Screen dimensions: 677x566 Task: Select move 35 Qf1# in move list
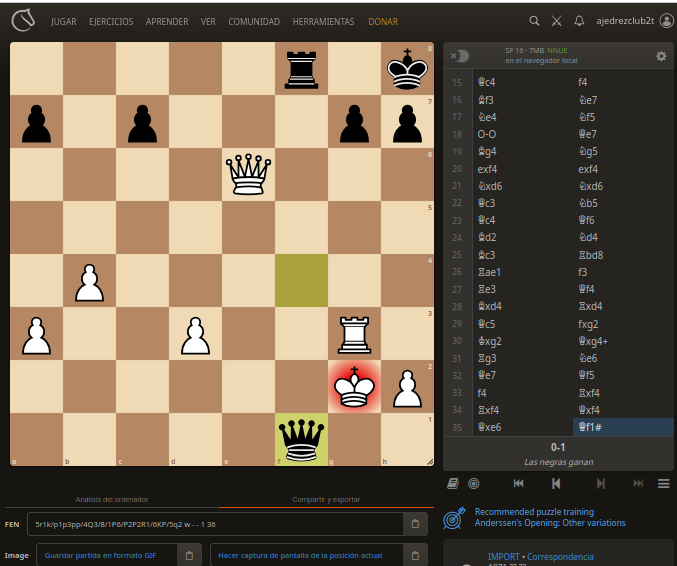tap(623, 427)
